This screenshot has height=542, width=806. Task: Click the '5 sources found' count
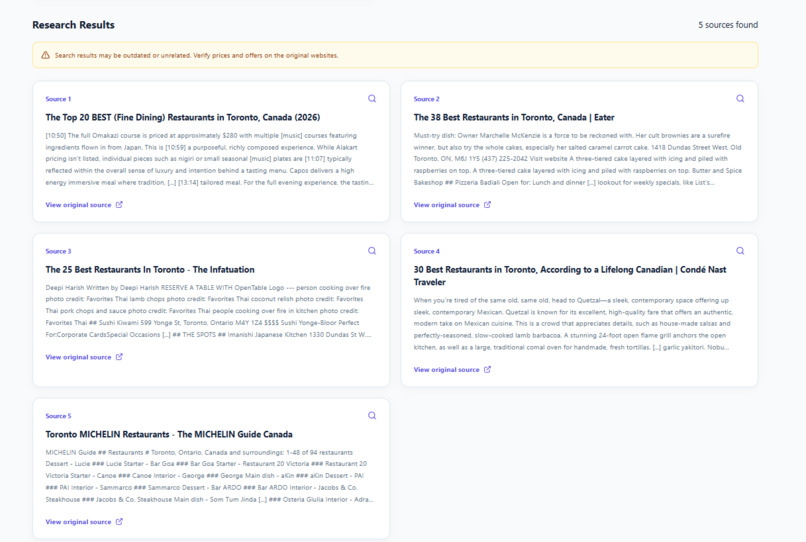[x=728, y=25]
